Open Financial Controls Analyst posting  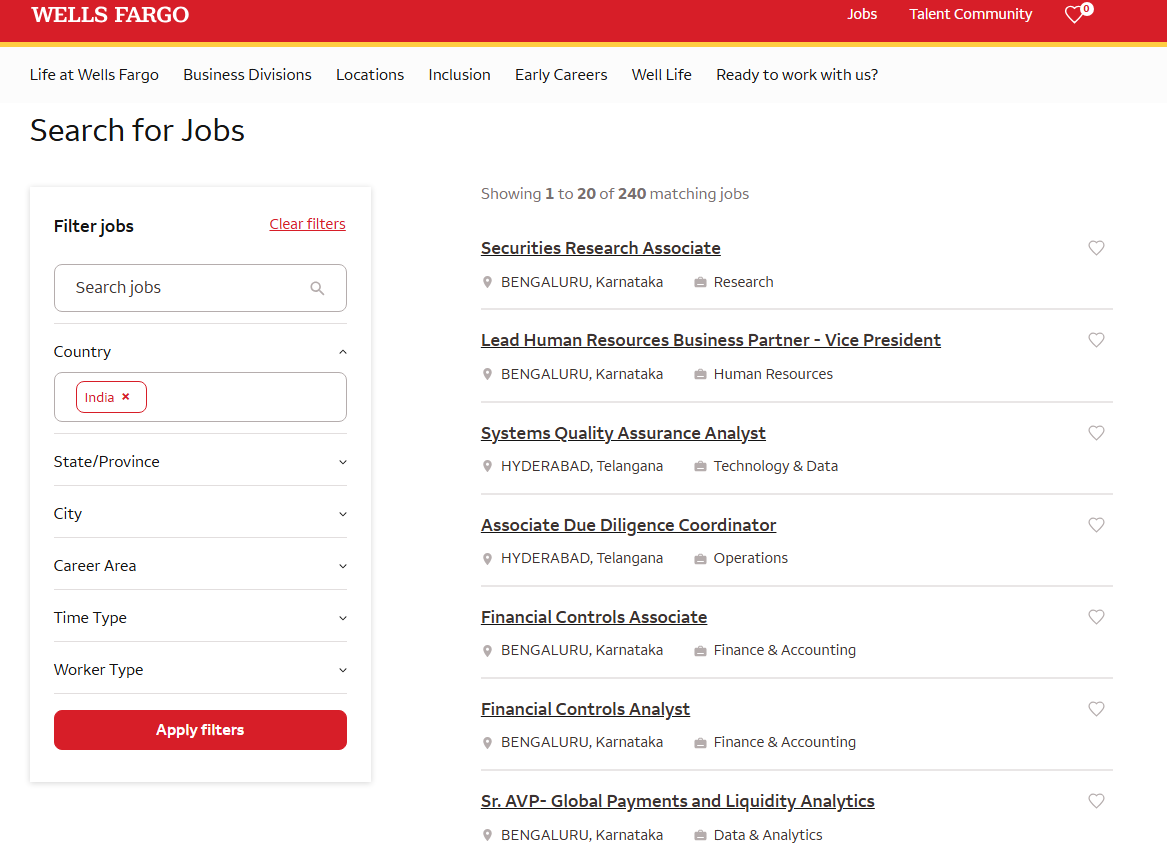click(585, 709)
